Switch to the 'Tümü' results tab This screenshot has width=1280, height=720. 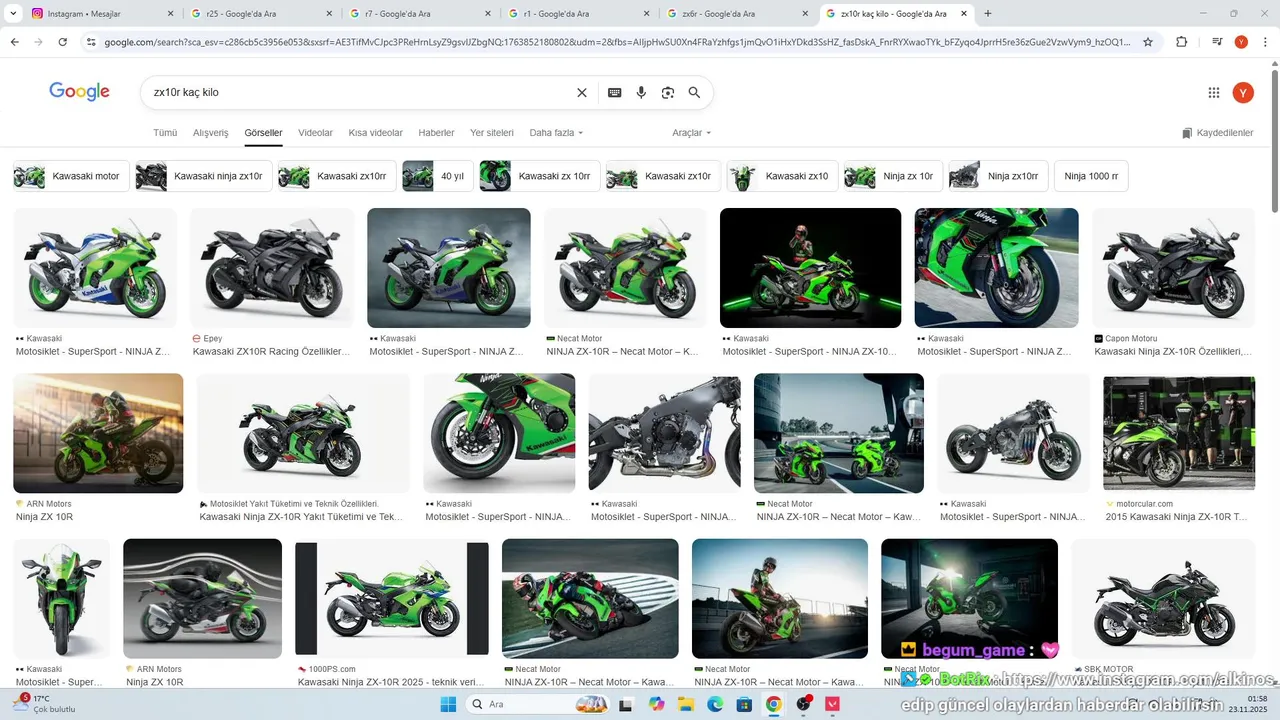(165, 133)
